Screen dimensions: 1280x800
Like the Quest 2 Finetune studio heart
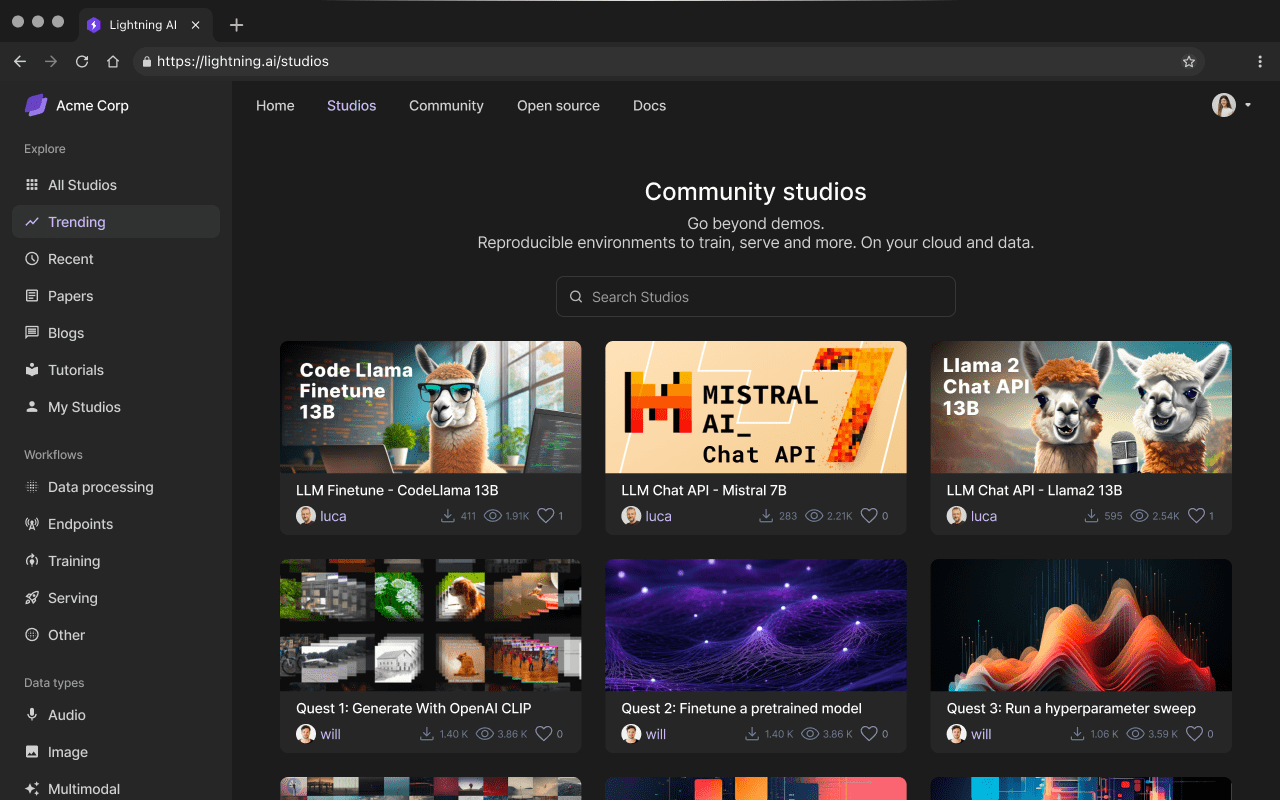point(870,734)
